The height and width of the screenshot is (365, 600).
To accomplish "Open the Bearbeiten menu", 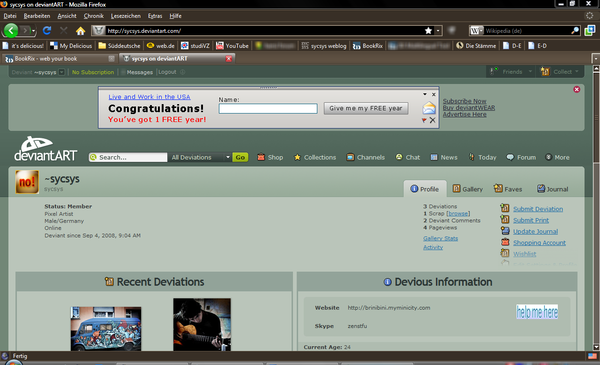I will 37,16.
